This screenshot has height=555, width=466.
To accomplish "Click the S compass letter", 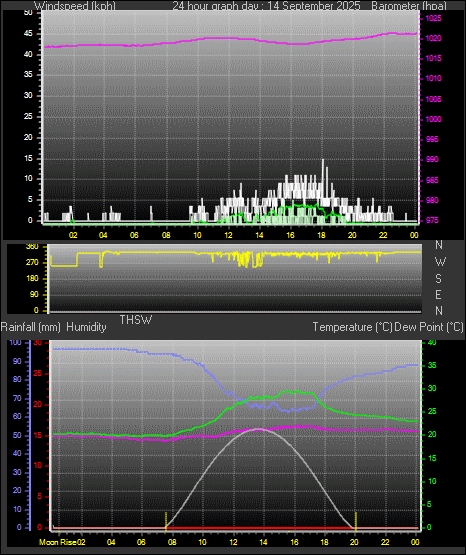I will pos(438,279).
